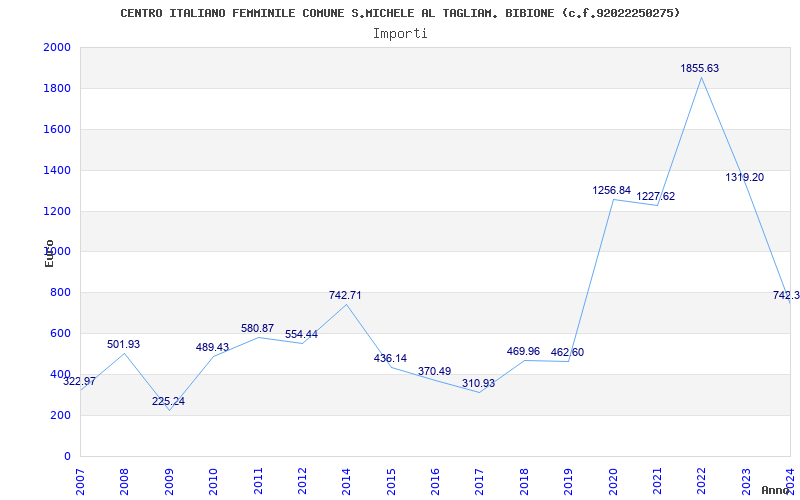The width and height of the screenshot is (800, 500).
Task: Click the 310.93 value label
Action: coord(478,383)
